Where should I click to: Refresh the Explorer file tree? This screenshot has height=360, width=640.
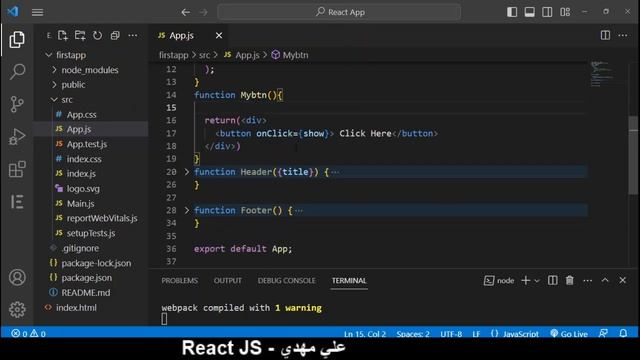(97, 36)
